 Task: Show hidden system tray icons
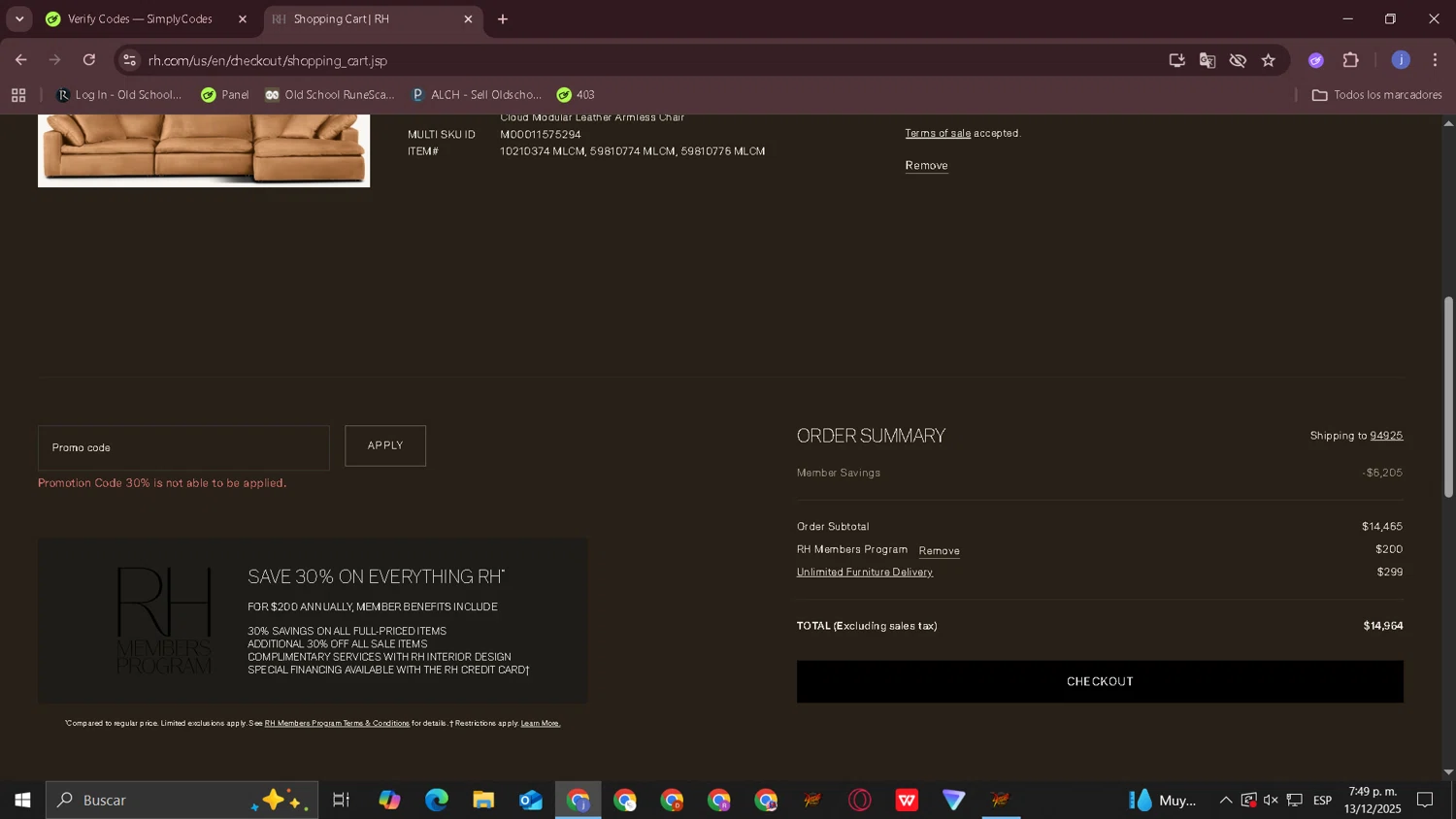coord(1225,801)
